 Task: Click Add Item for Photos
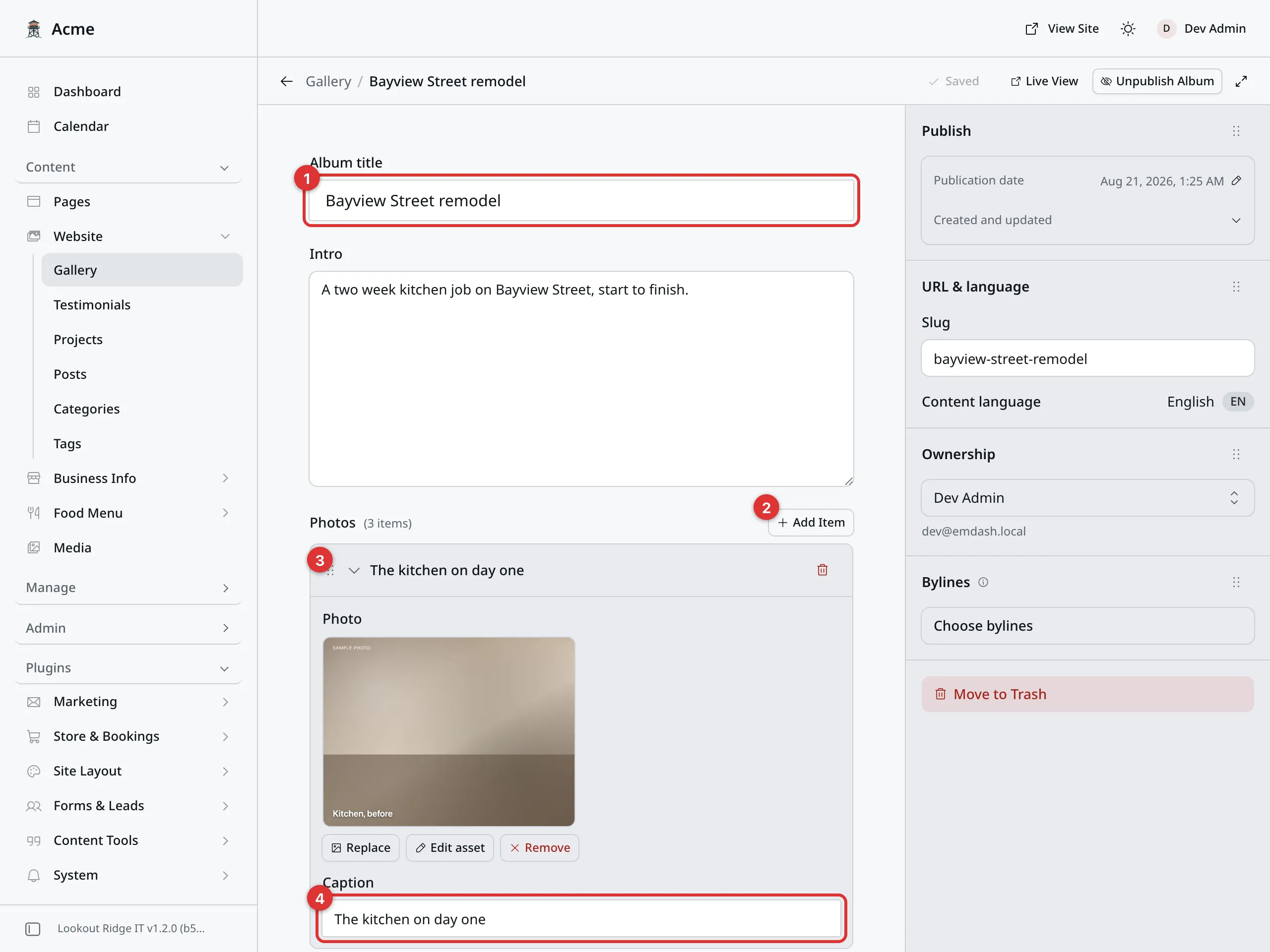pos(811,522)
